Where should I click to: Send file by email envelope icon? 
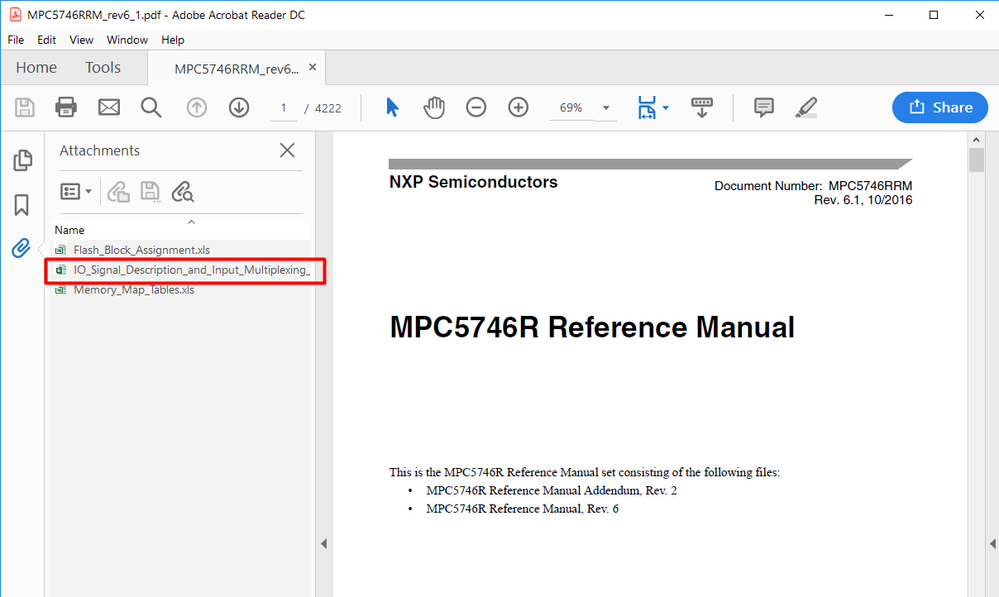(109, 107)
